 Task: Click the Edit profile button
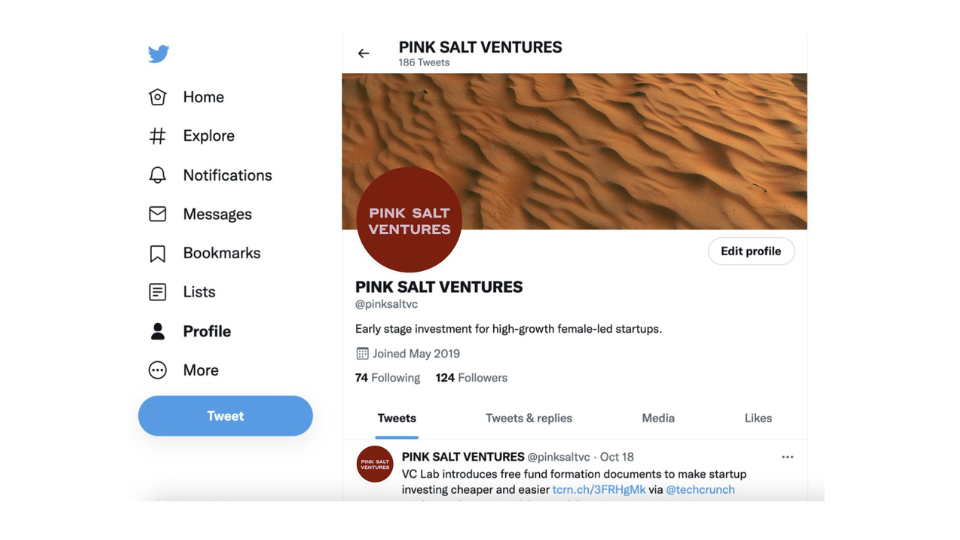(751, 251)
